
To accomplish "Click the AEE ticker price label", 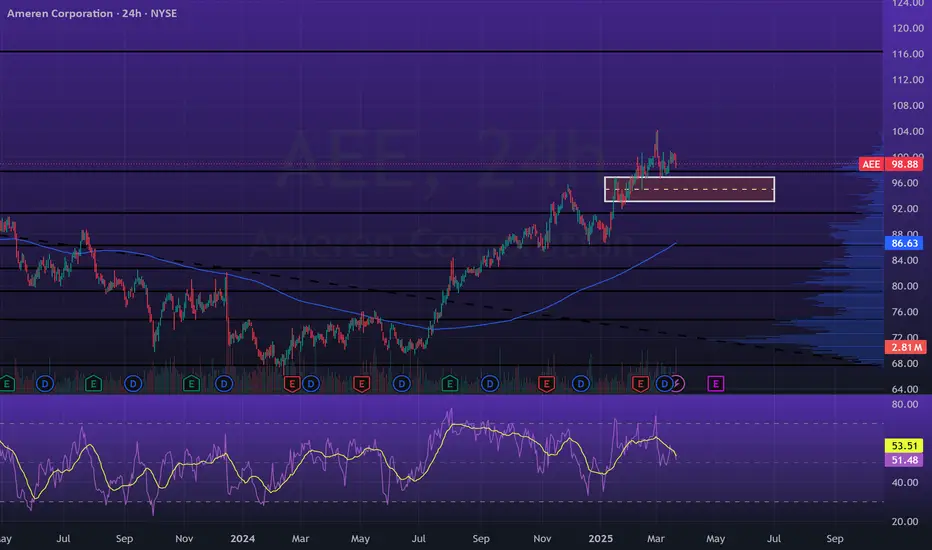I will [871, 164].
